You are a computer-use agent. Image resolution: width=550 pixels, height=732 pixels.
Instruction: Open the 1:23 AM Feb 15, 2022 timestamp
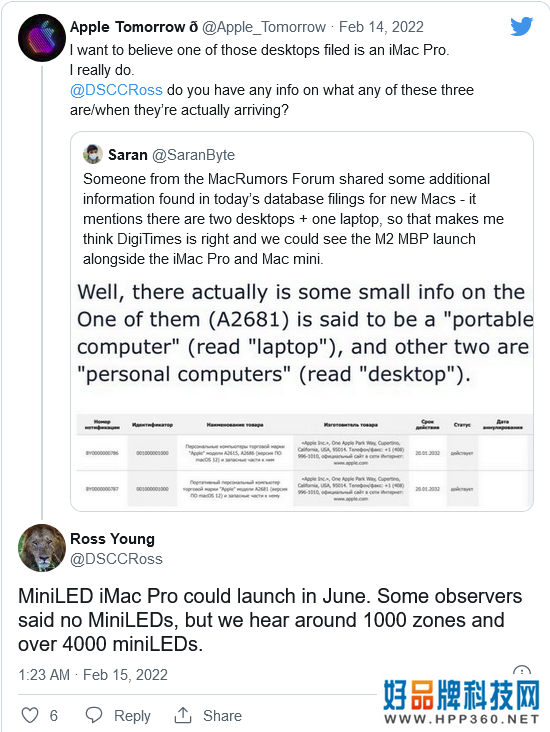pos(93,675)
